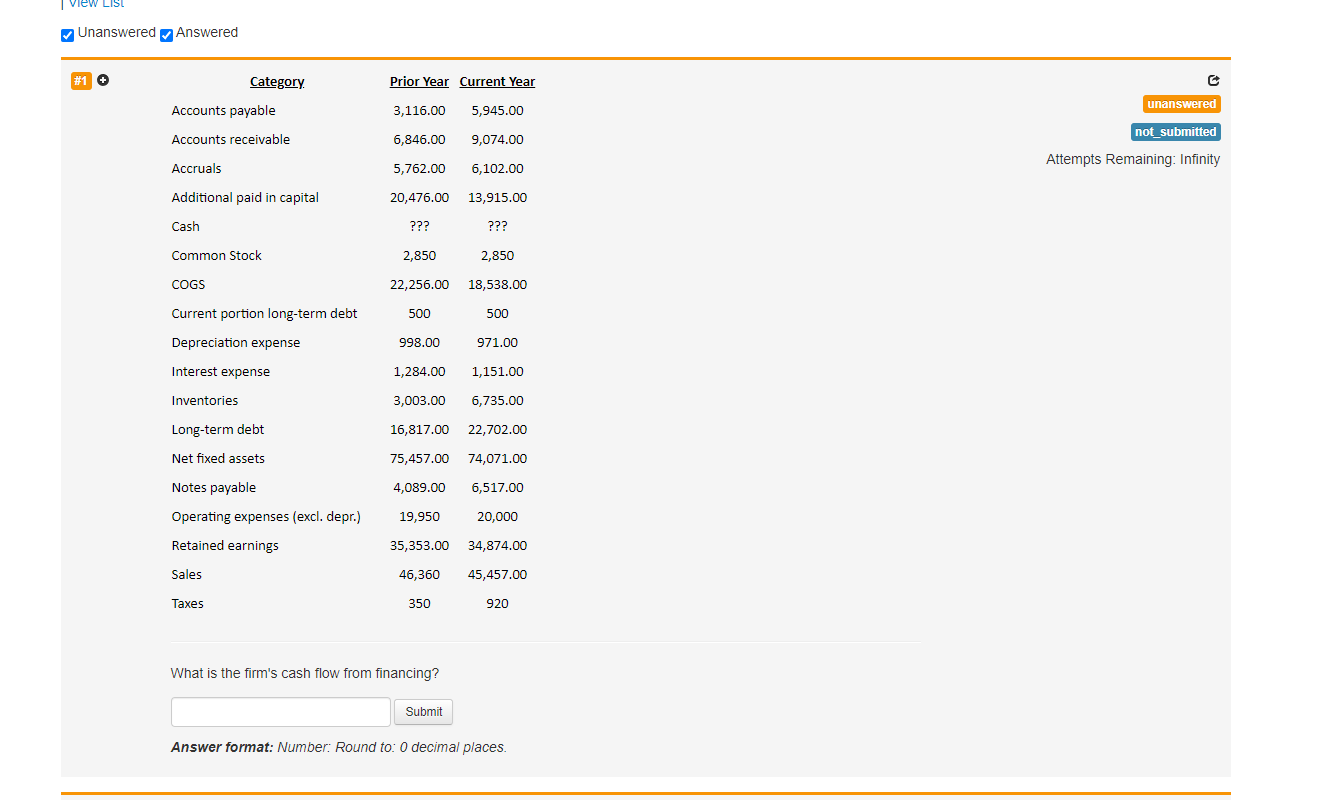
Task: Open question in new view via share icon
Action: click(x=1214, y=80)
